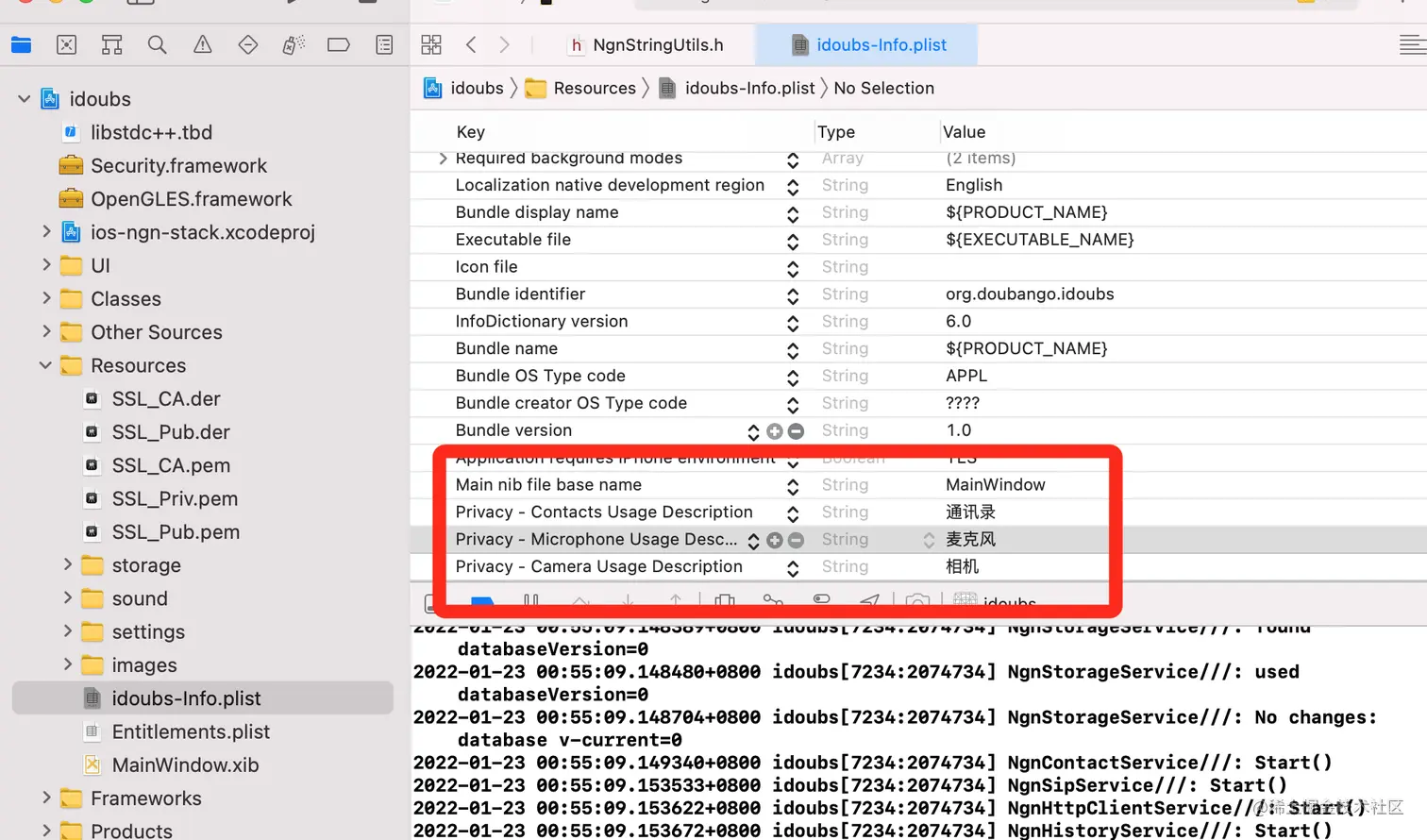Click the Value column header
The height and width of the screenshot is (840, 1427).
964,132
